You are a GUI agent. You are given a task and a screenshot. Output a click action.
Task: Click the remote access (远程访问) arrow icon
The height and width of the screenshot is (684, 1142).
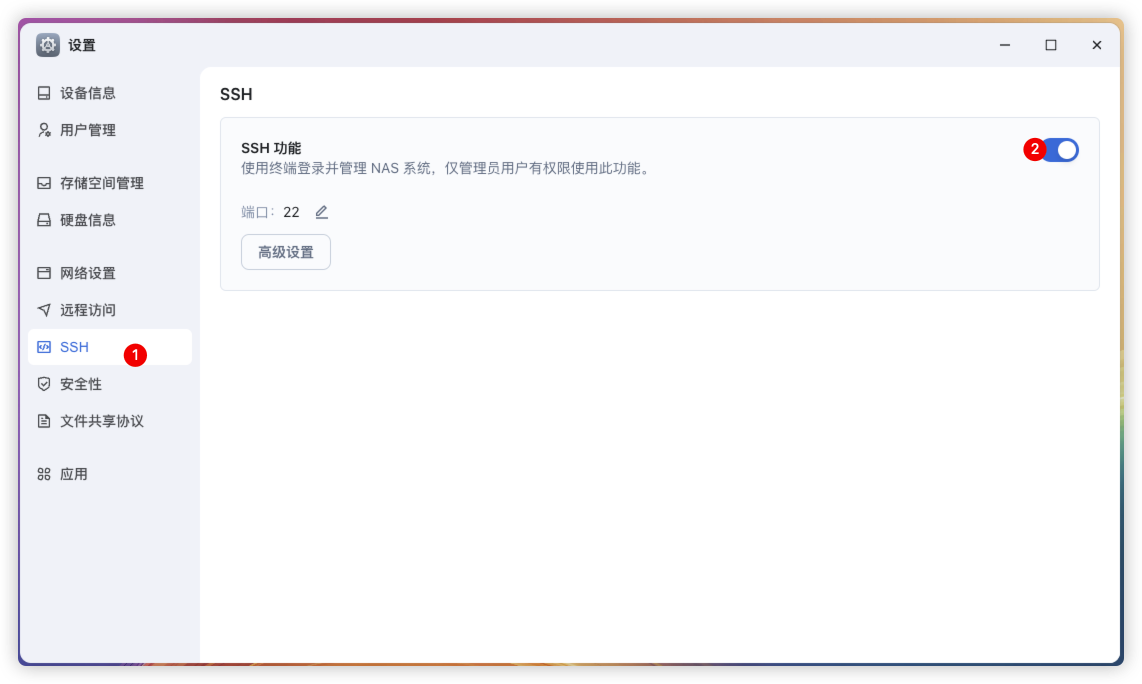tap(44, 310)
